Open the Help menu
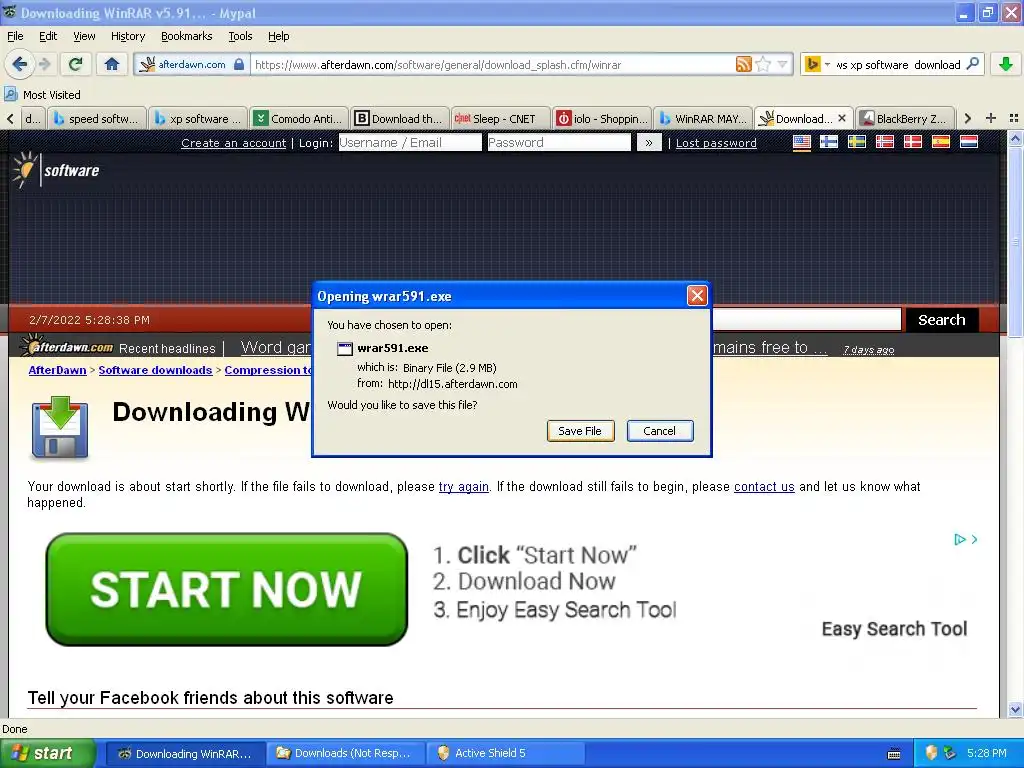The width and height of the screenshot is (1024, 768). (x=278, y=36)
